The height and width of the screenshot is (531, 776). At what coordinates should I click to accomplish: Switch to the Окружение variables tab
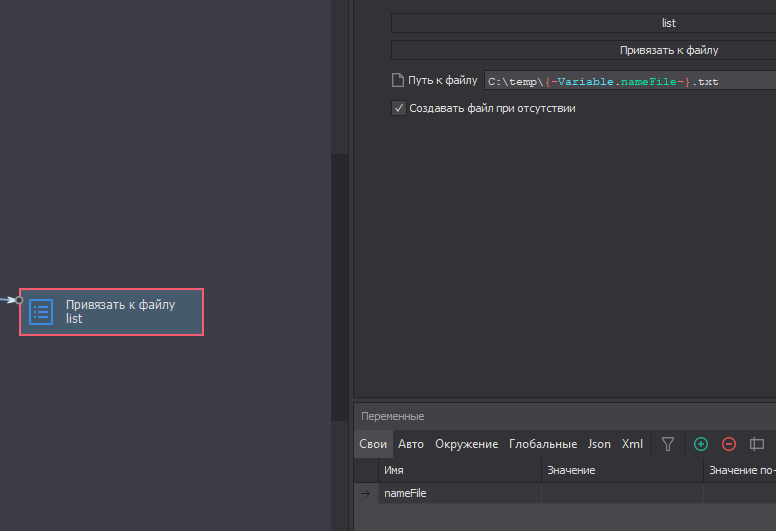466,444
